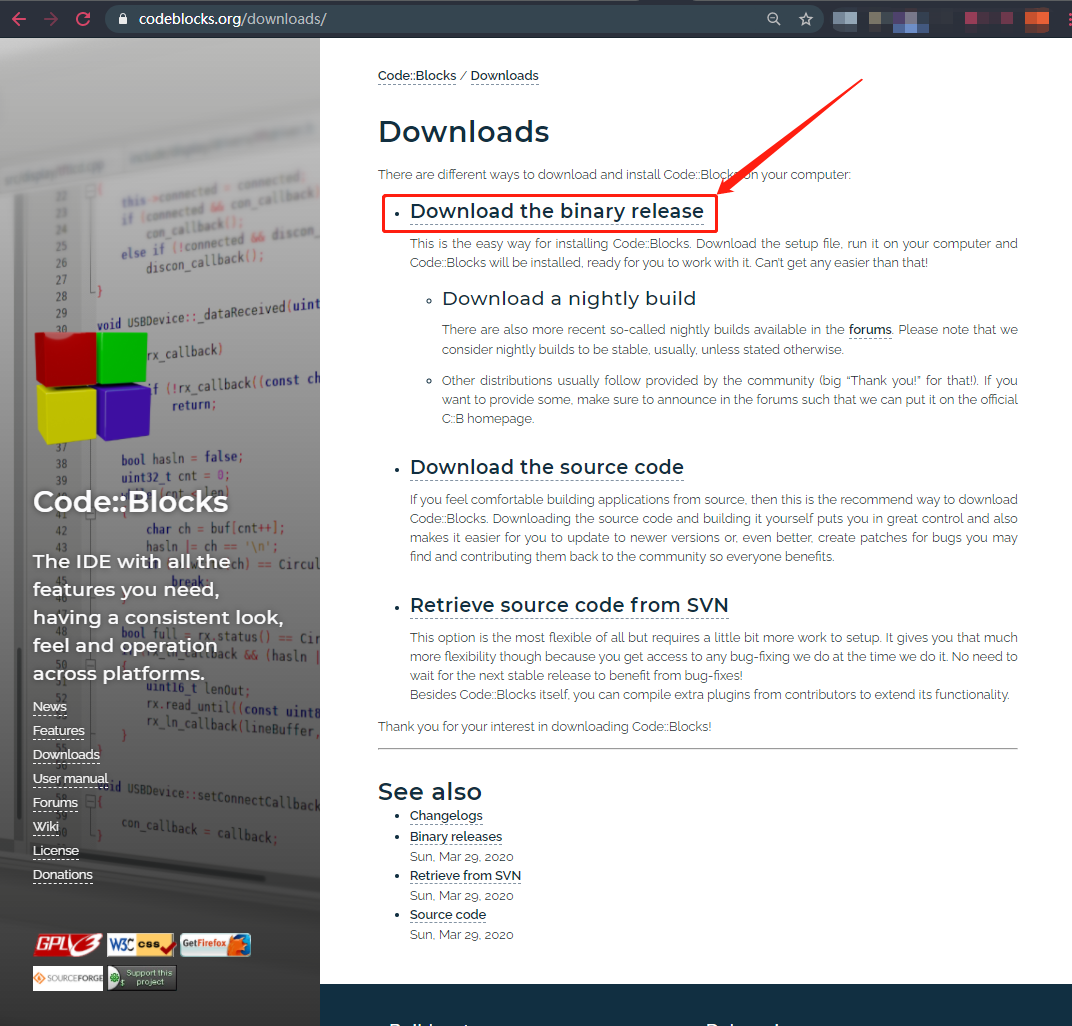Screen dimensions: 1072x1026
Task: Visit SourceForge via its badge
Action: click(67, 977)
